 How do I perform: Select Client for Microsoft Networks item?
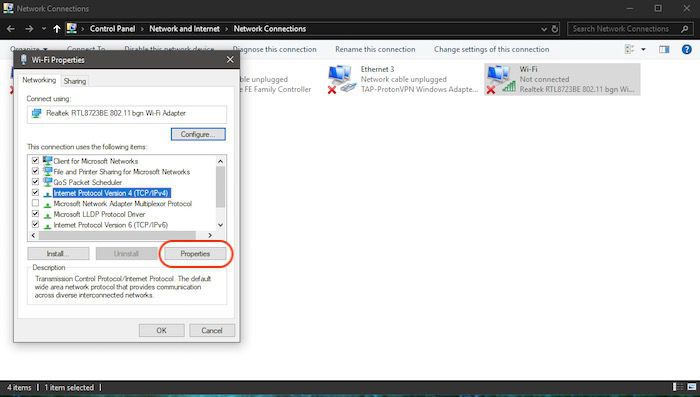(96, 161)
